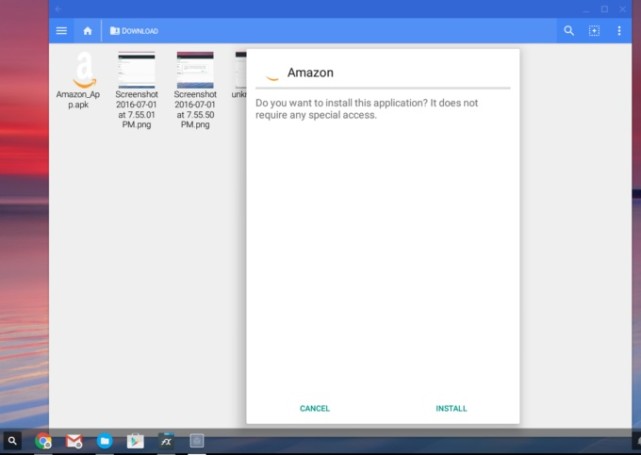This screenshot has width=641, height=455.
Task: Open Gmail from the shelf
Action: pos(74,441)
